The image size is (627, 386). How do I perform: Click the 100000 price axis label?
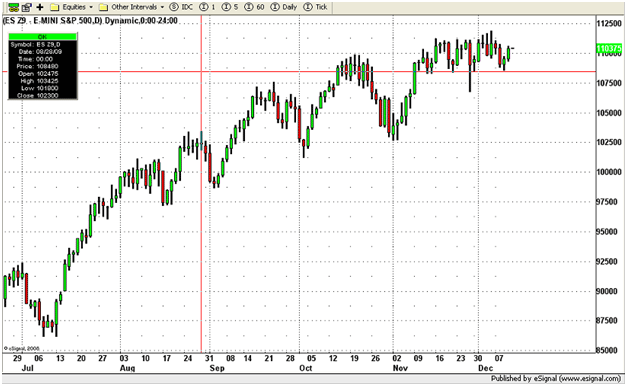coord(609,172)
